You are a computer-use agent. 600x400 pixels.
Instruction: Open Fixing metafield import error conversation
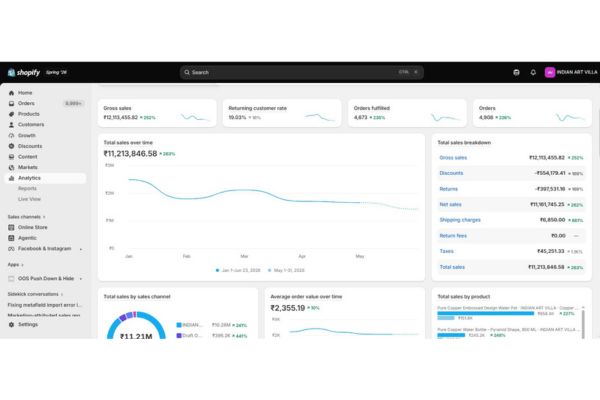coord(45,305)
